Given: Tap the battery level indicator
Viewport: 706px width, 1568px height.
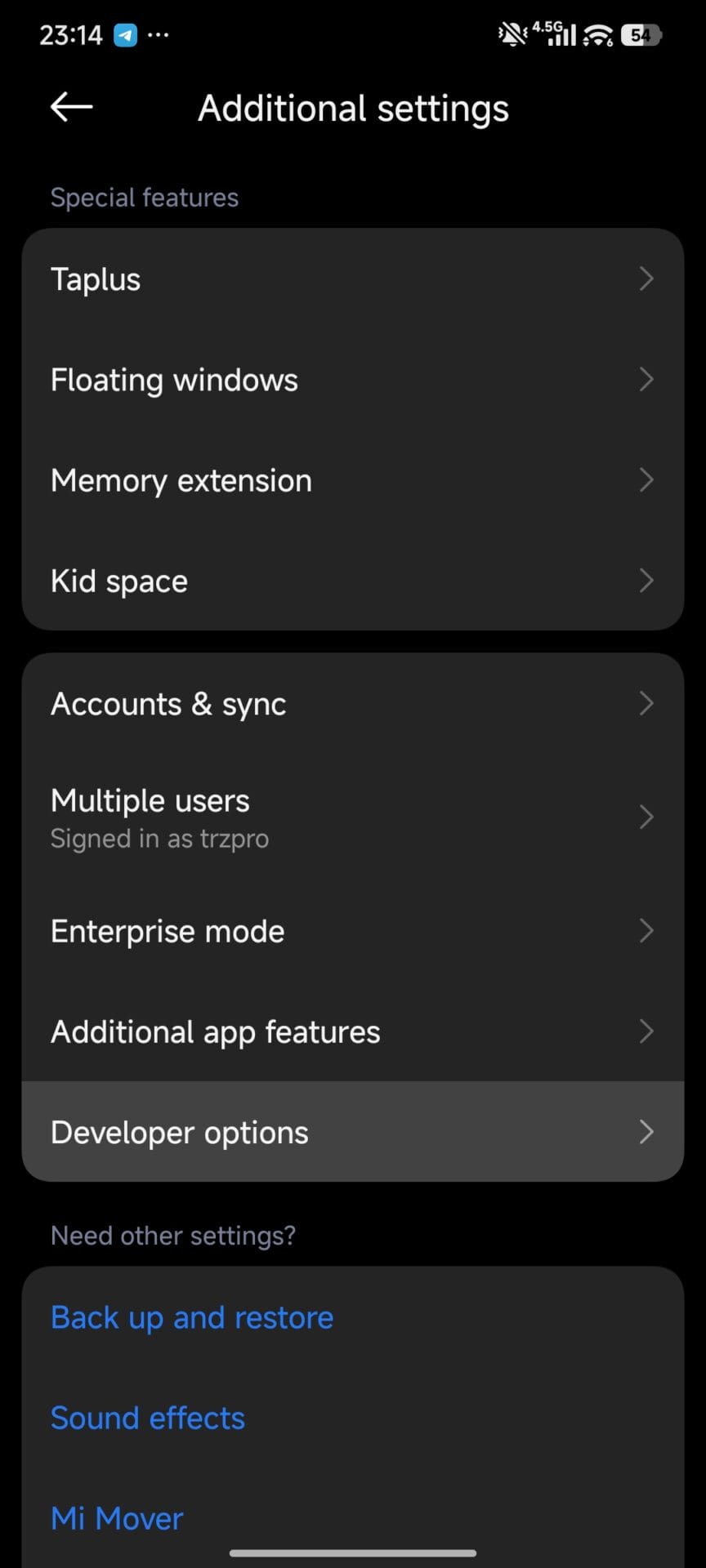Looking at the screenshot, I should point(641,35).
